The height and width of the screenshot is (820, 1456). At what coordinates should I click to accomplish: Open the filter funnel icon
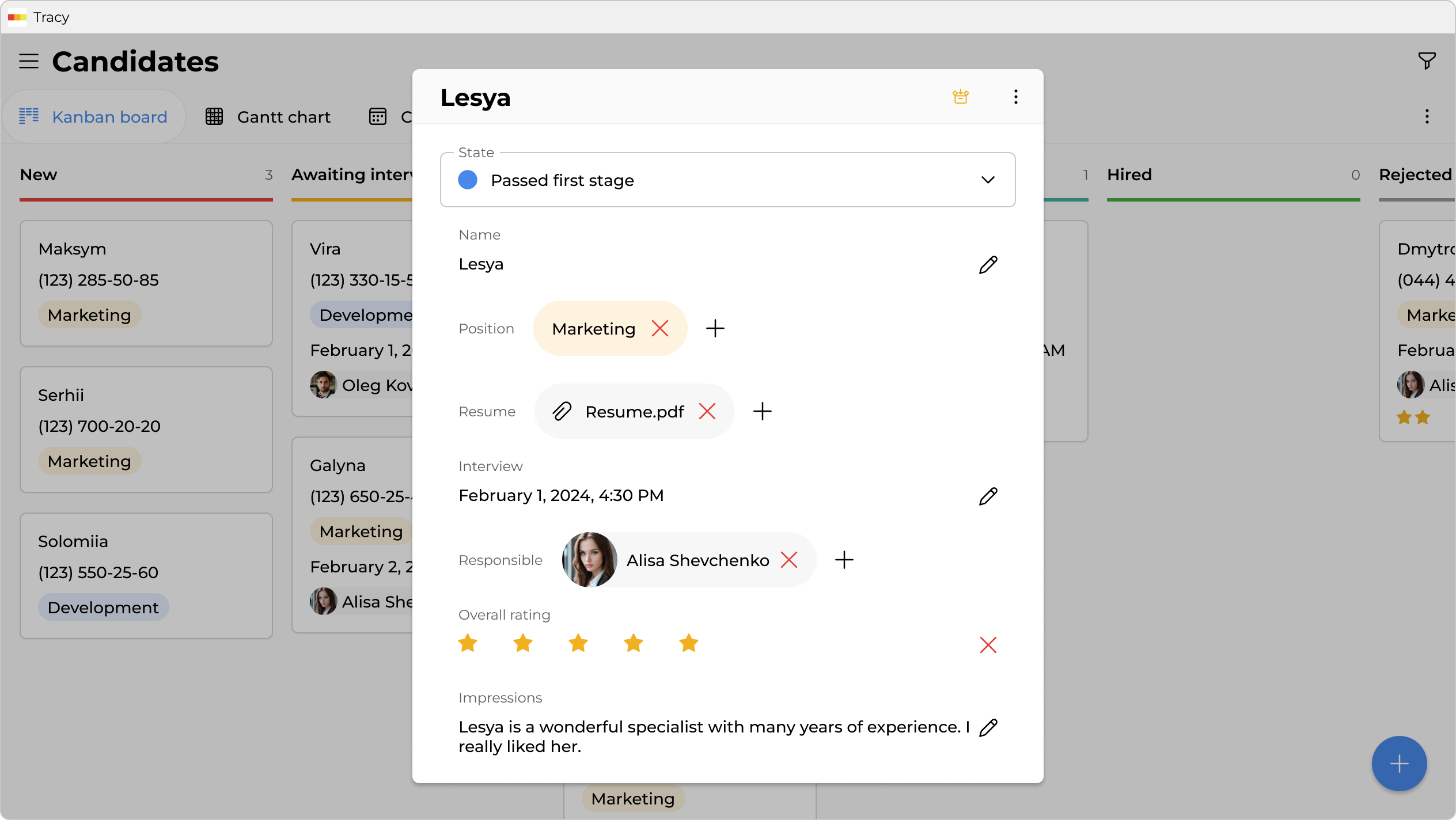1427,61
